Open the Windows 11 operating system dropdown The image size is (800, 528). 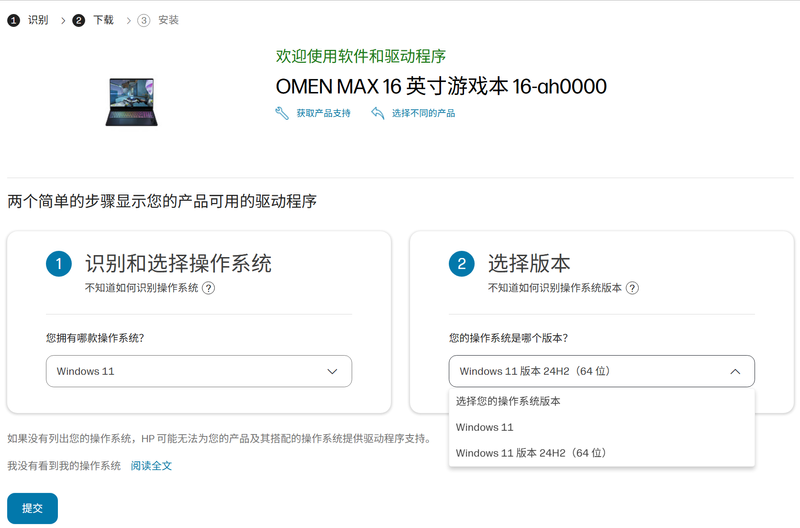199,371
